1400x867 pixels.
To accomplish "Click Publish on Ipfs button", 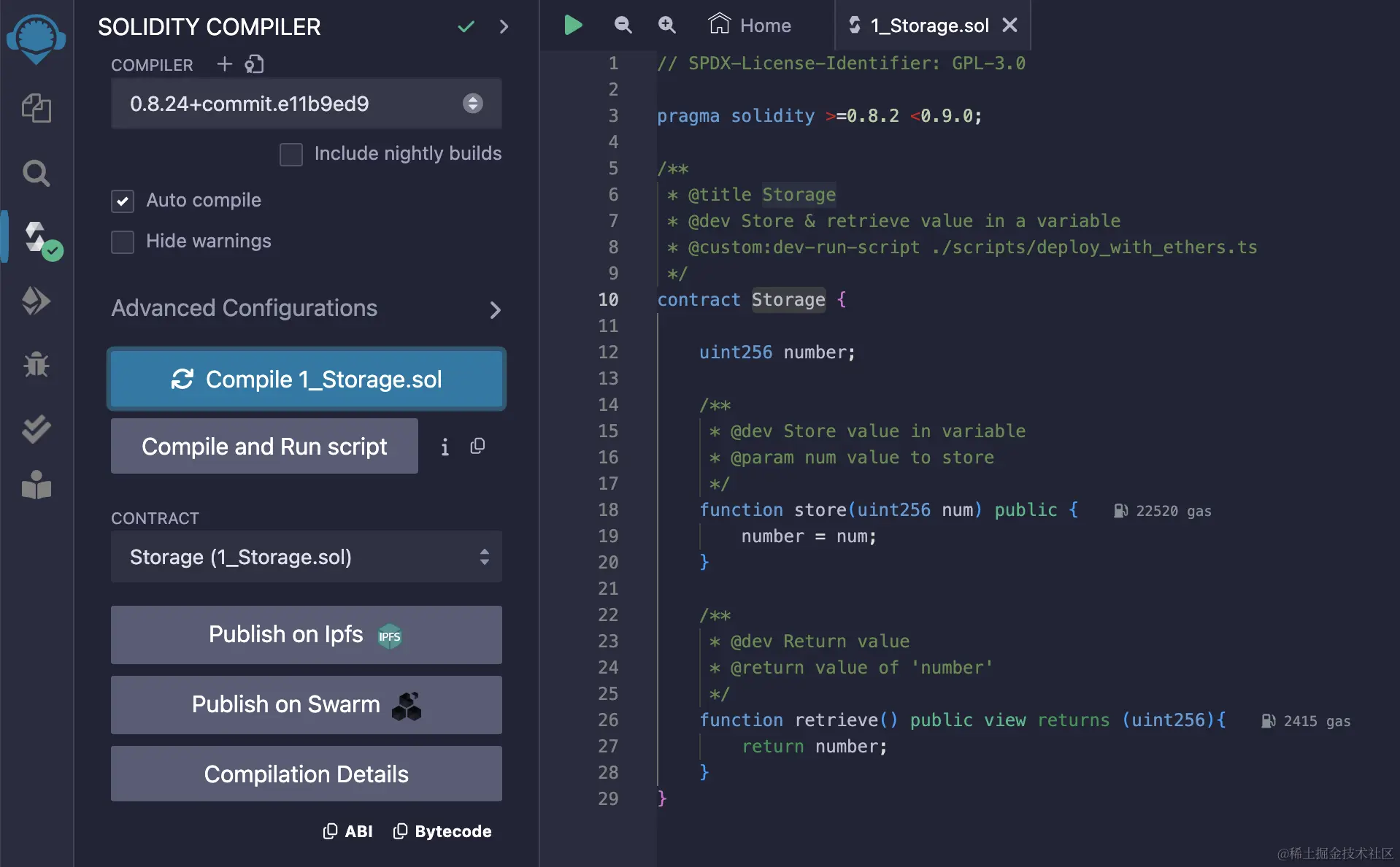I will 307,635.
